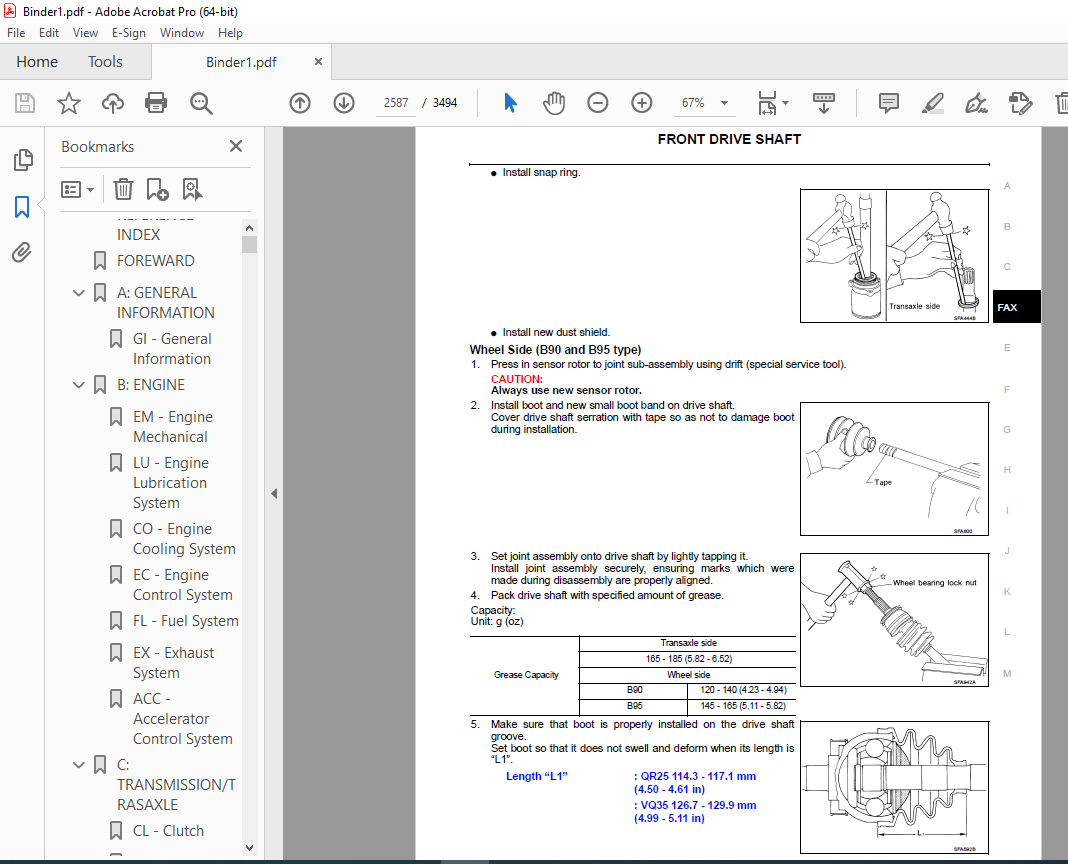
Task: Print the document with printer icon
Action: [x=156, y=103]
